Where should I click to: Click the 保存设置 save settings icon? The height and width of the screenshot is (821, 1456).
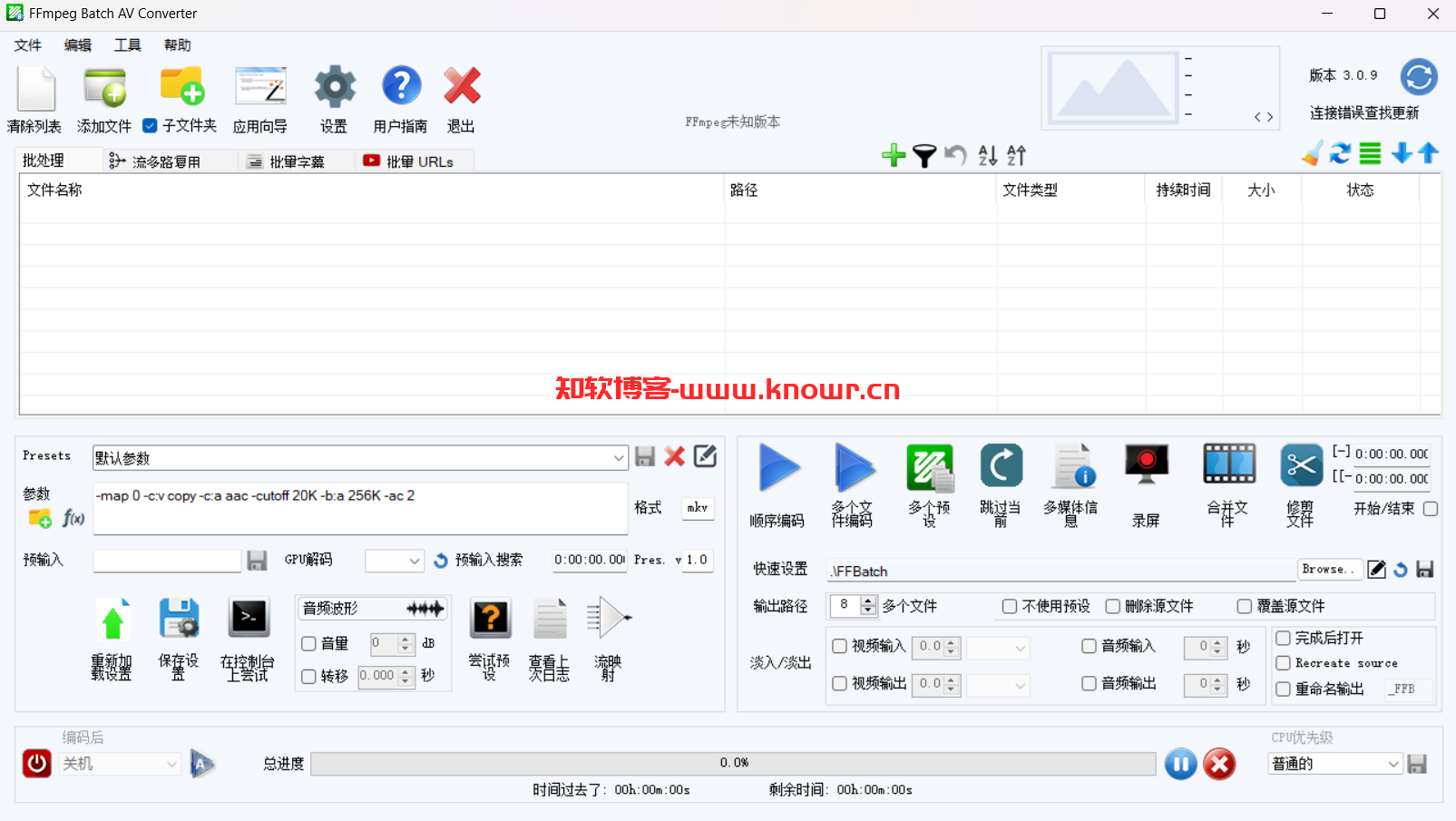coord(179,620)
